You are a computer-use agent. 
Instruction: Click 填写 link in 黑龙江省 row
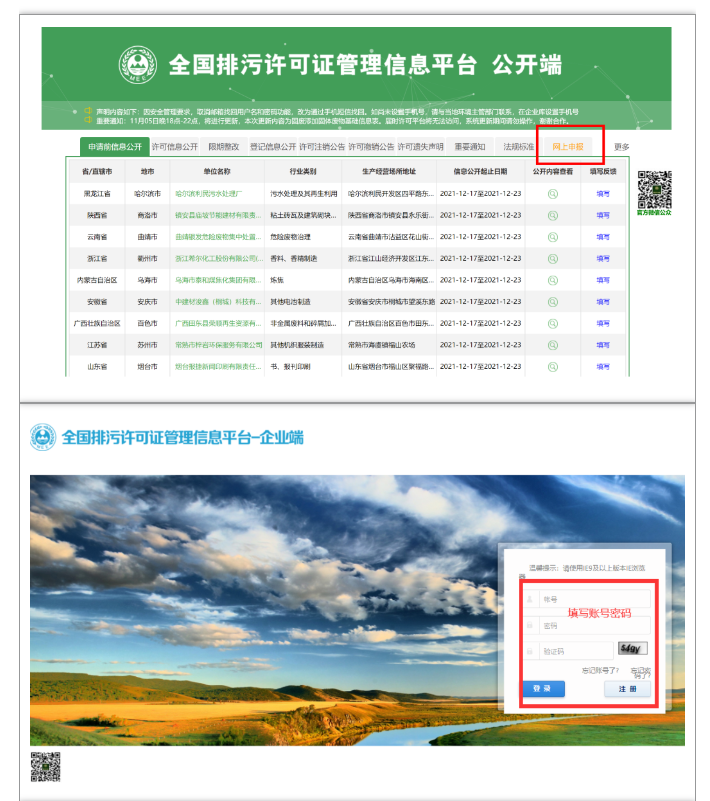(x=603, y=194)
